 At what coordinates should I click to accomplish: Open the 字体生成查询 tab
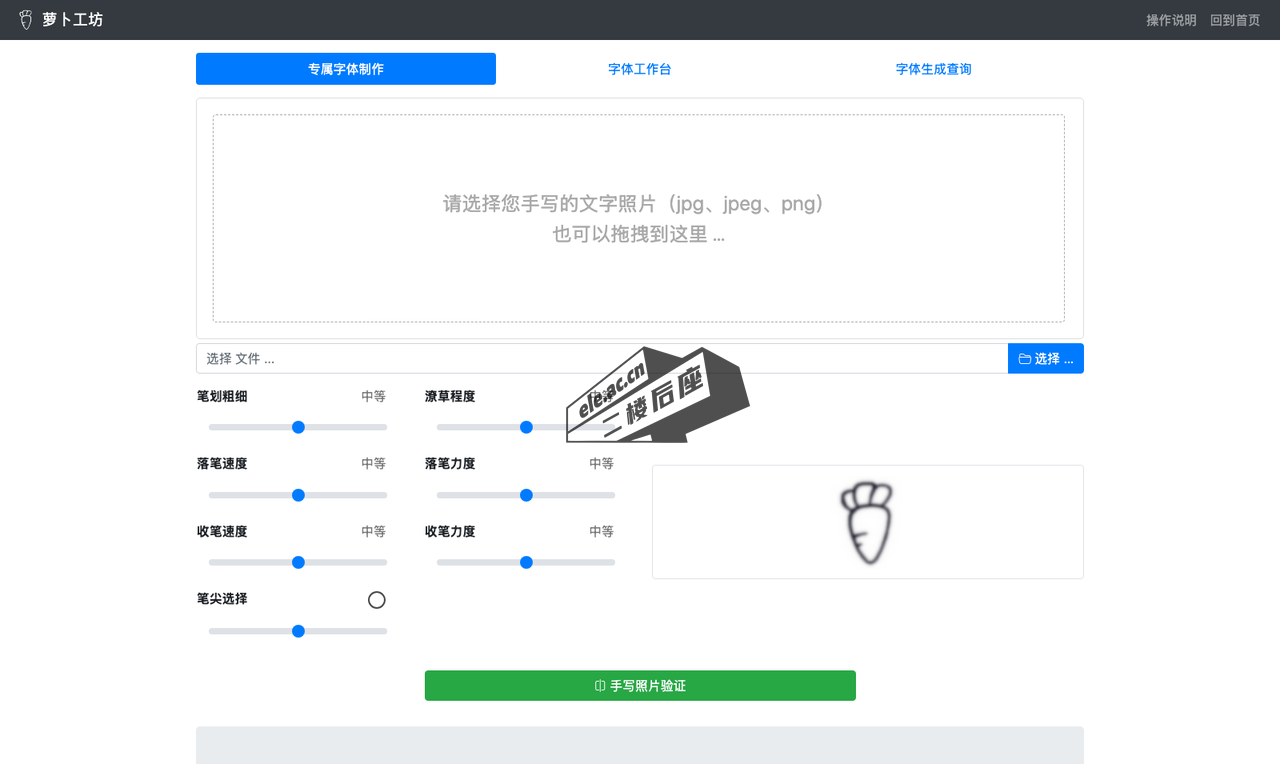coord(934,69)
